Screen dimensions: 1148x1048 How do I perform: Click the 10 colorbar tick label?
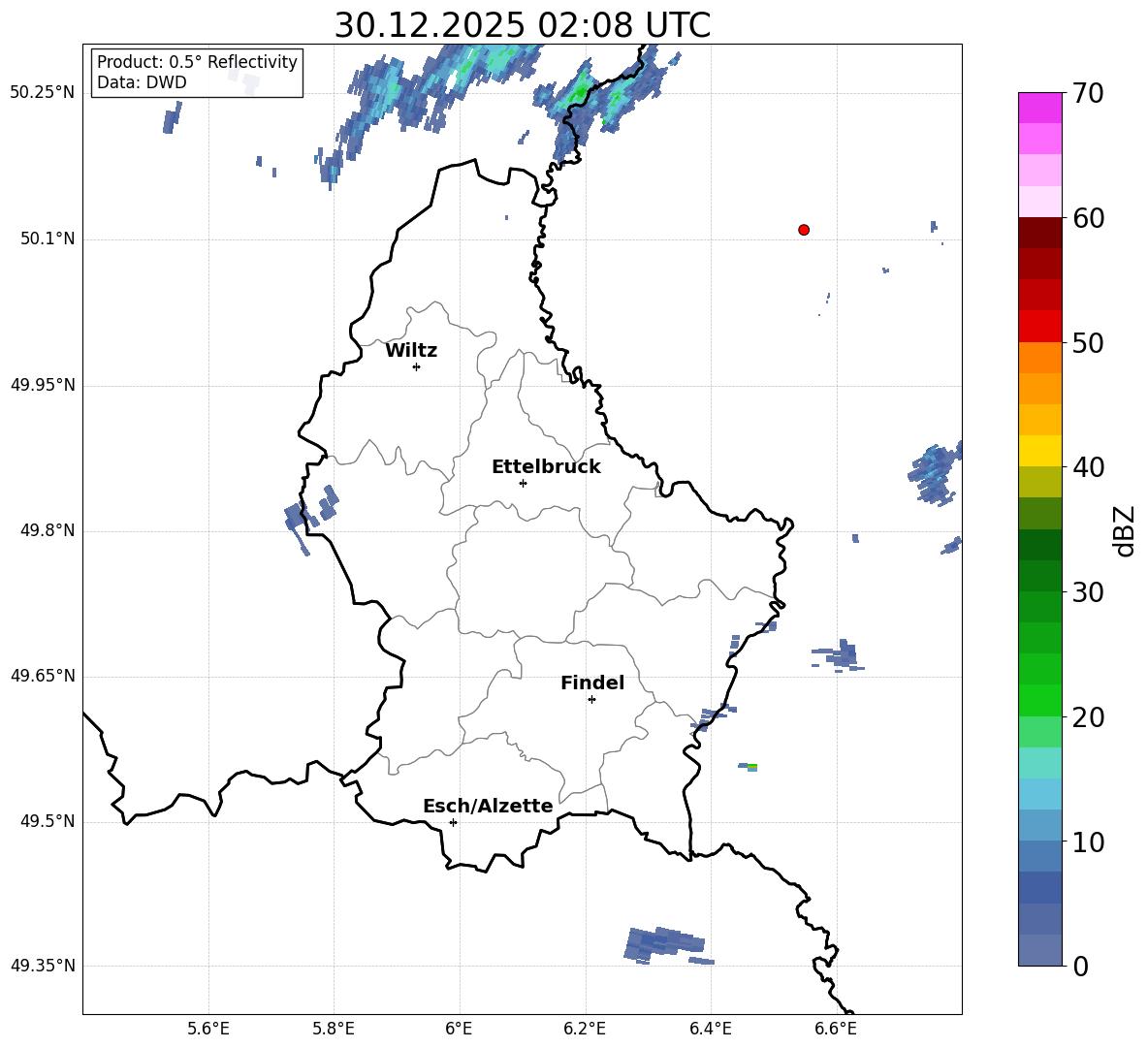(1088, 842)
